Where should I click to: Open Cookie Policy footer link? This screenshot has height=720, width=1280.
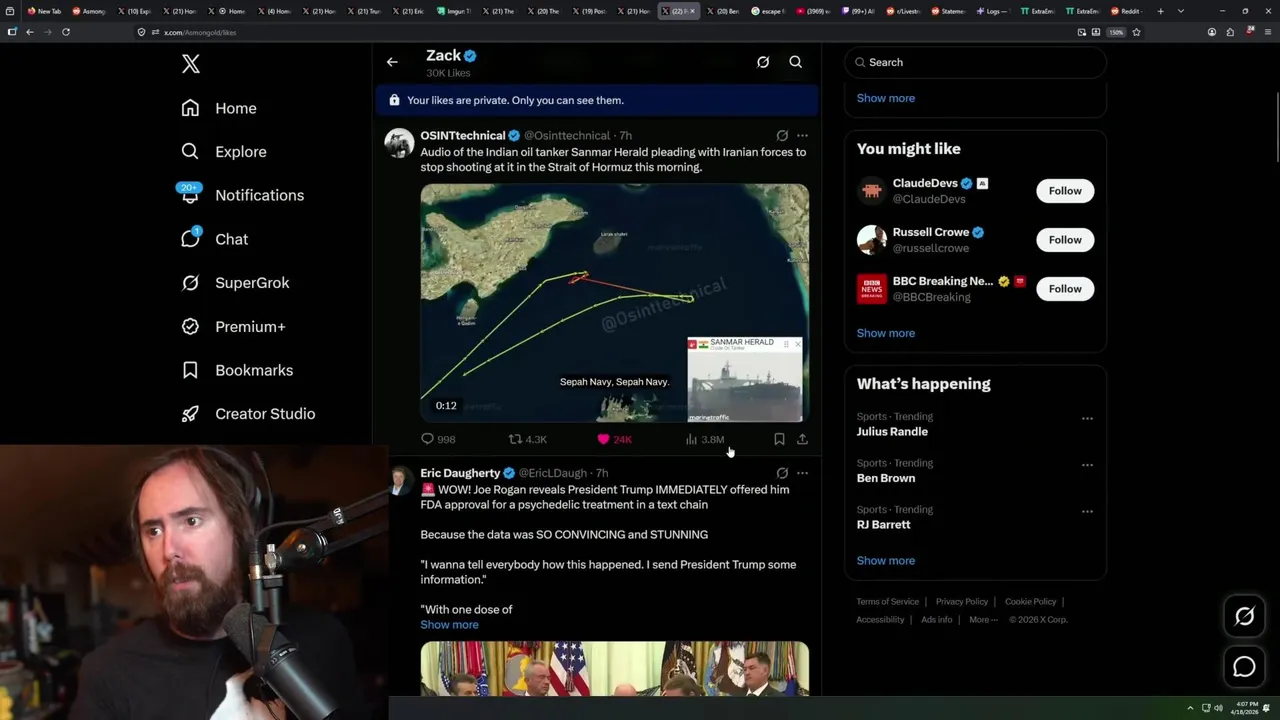pos(1030,602)
